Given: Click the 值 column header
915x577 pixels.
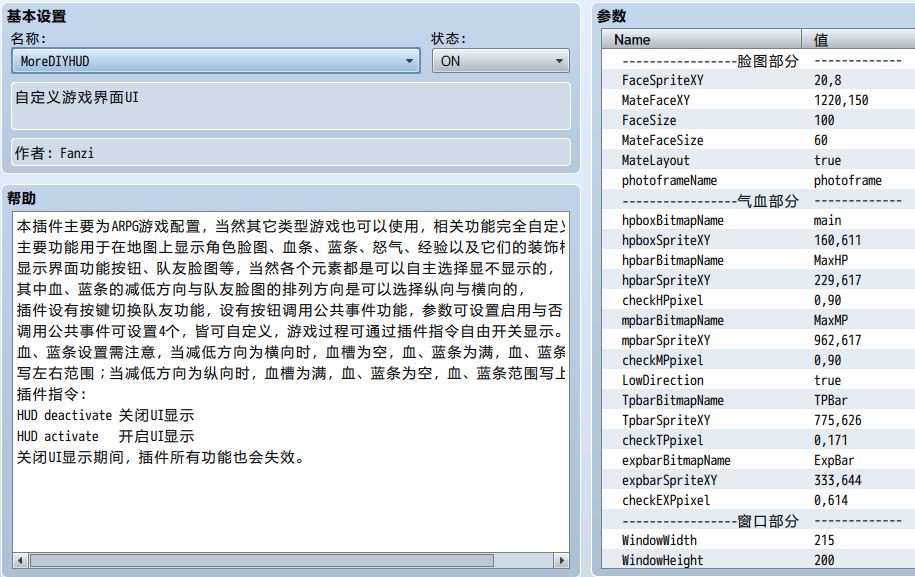Looking at the screenshot, I should 821,40.
